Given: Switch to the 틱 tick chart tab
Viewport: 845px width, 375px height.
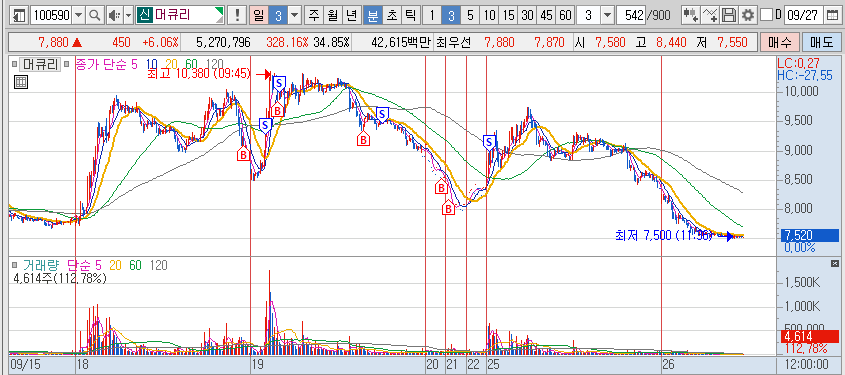Looking at the screenshot, I should point(410,16).
